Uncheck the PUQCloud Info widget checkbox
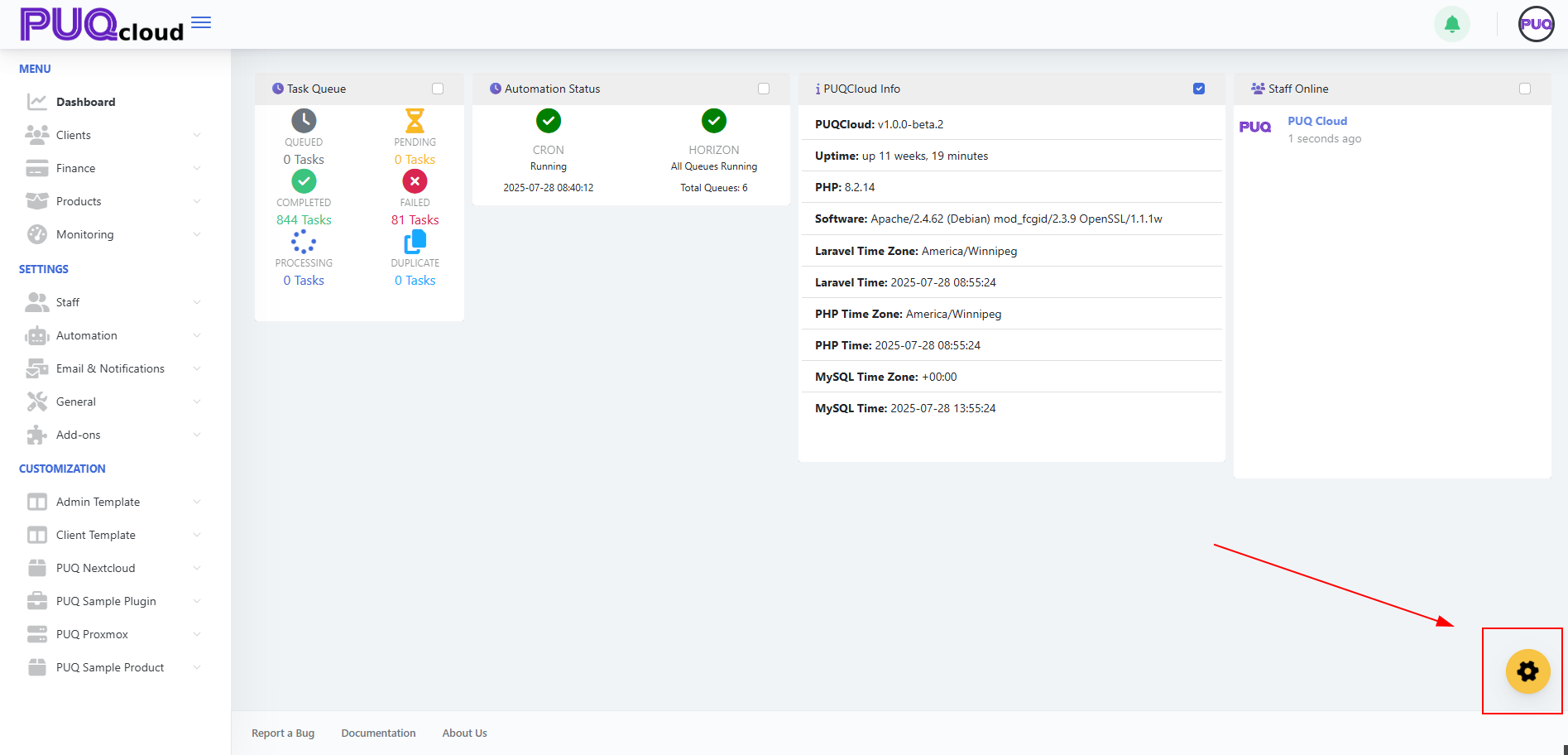 (x=1199, y=89)
